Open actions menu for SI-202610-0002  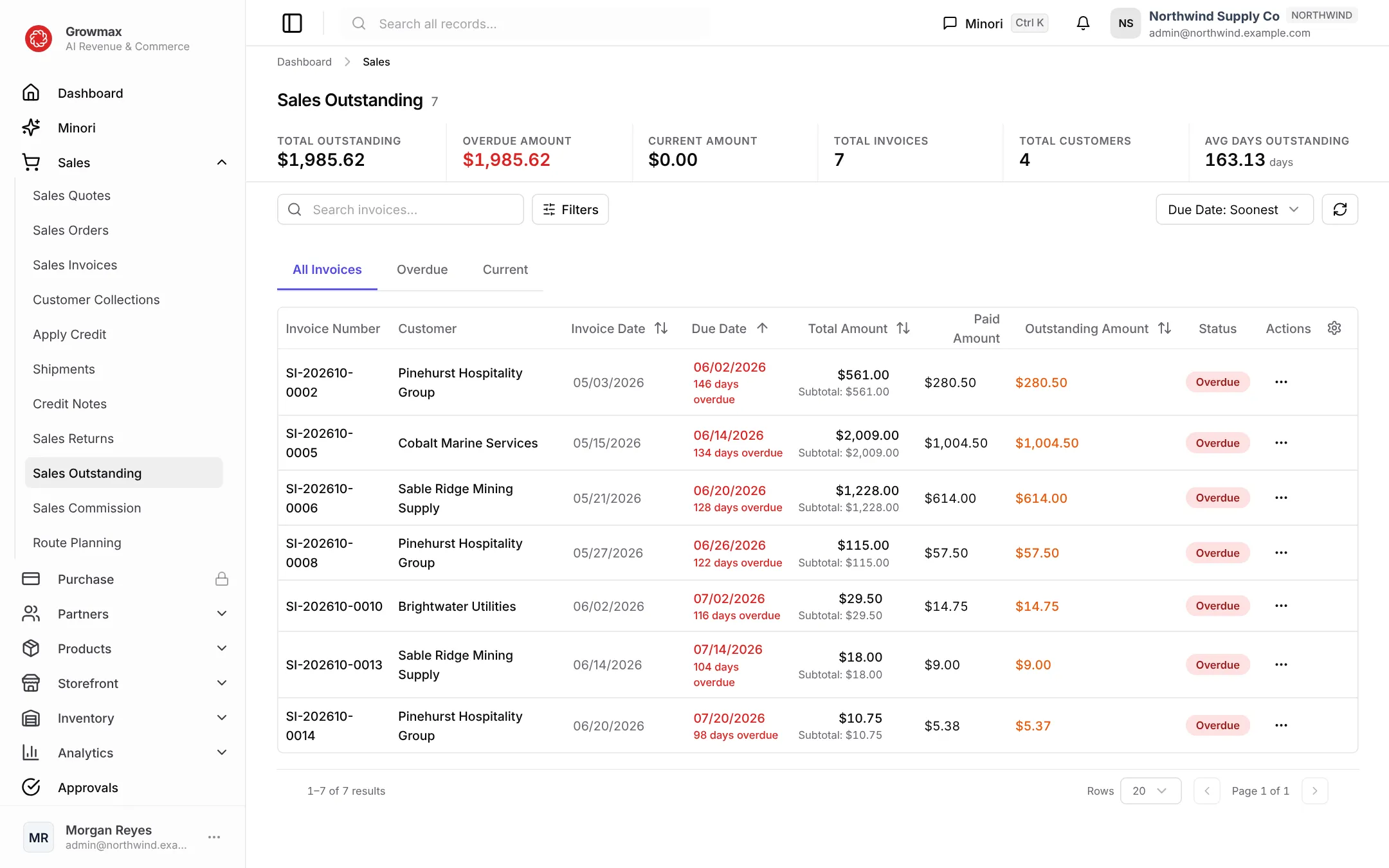1281,382
